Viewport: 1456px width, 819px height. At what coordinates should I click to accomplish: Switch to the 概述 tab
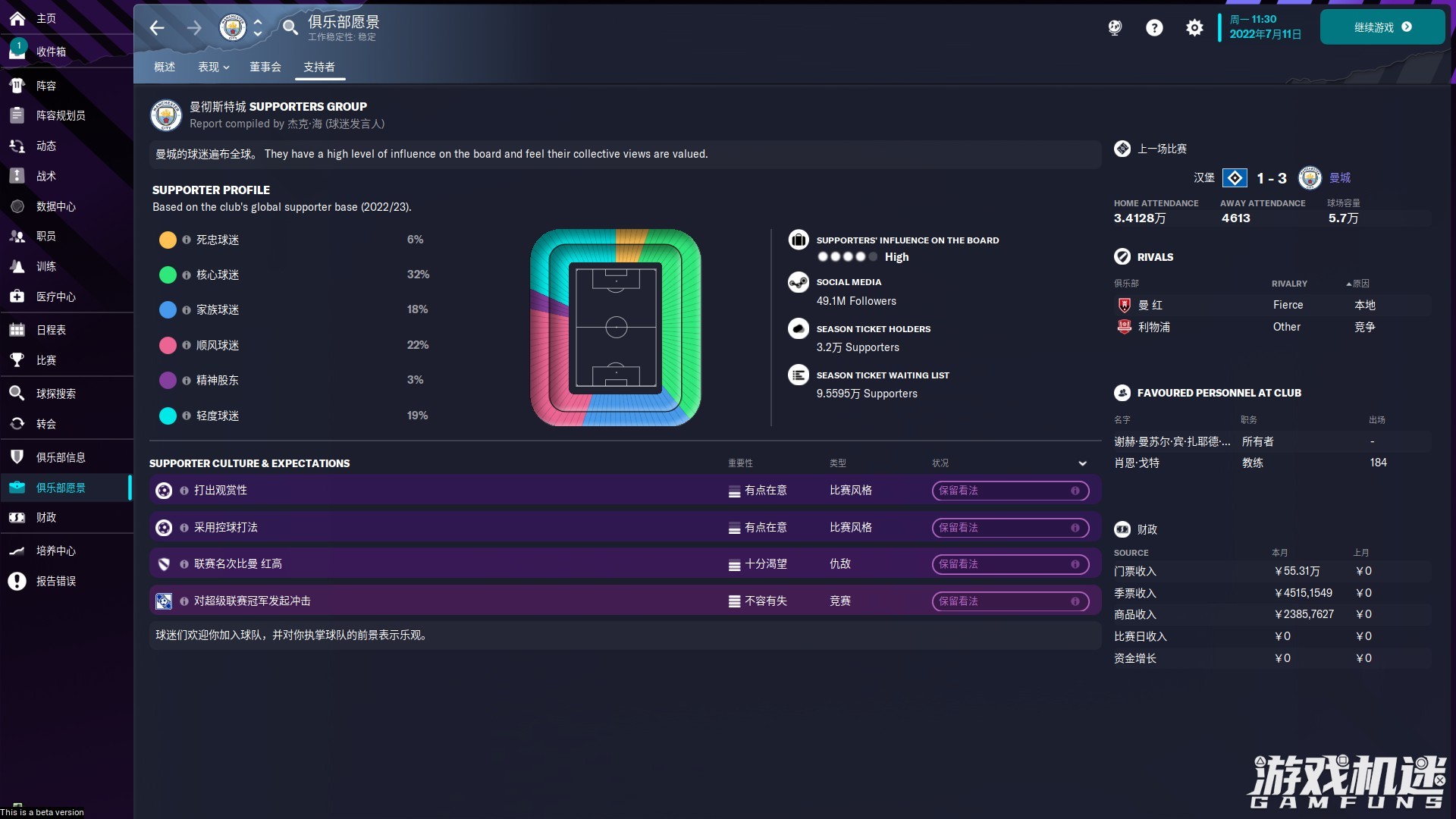(x=164, y=67)
